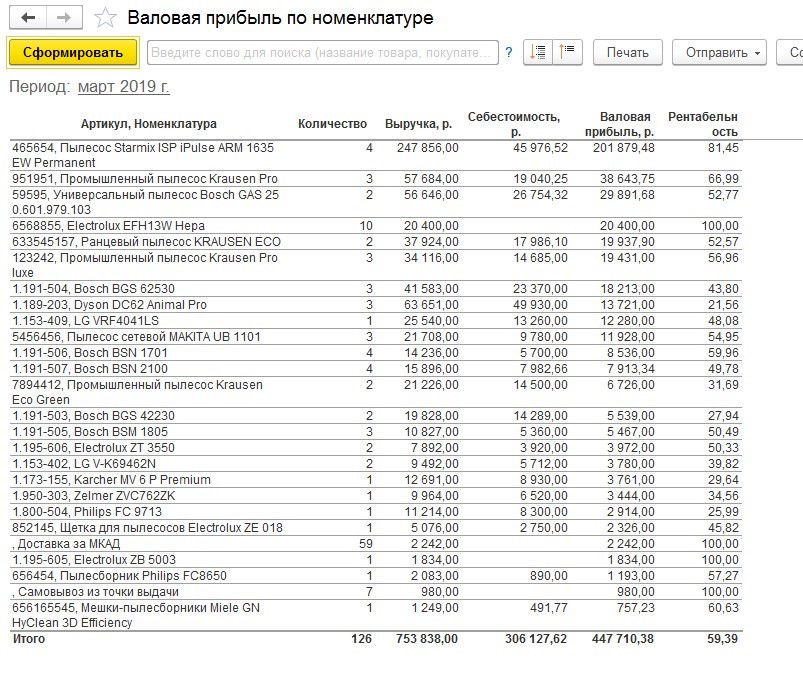Click the Выручка, р. column header
The height and width of the screenshot is (697, 803).
coord(418,124)
